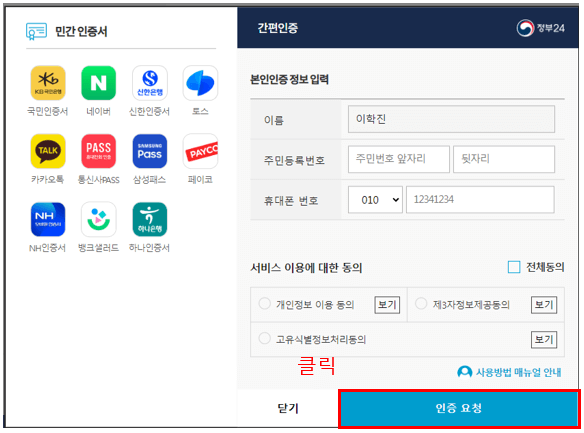The width and height of the screenshot is (584, 433).
Task: Click the 정부24 logo
Action: coord(540,28)
